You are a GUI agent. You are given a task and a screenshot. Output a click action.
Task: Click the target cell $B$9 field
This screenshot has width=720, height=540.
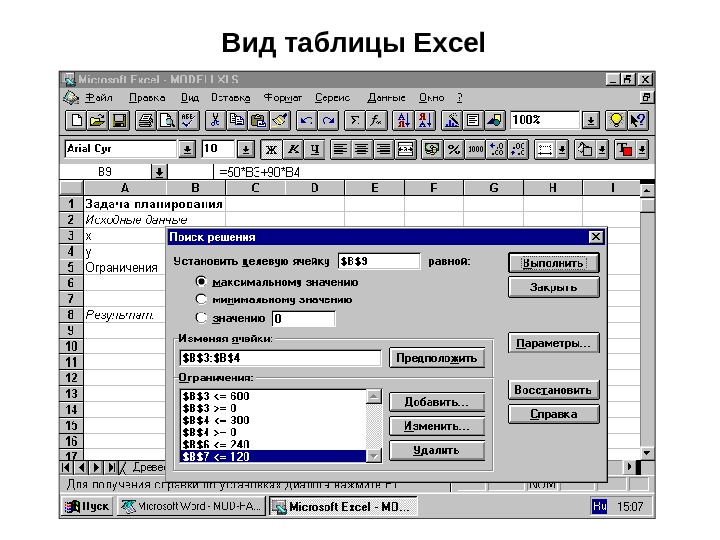click(x=379, y=261)
